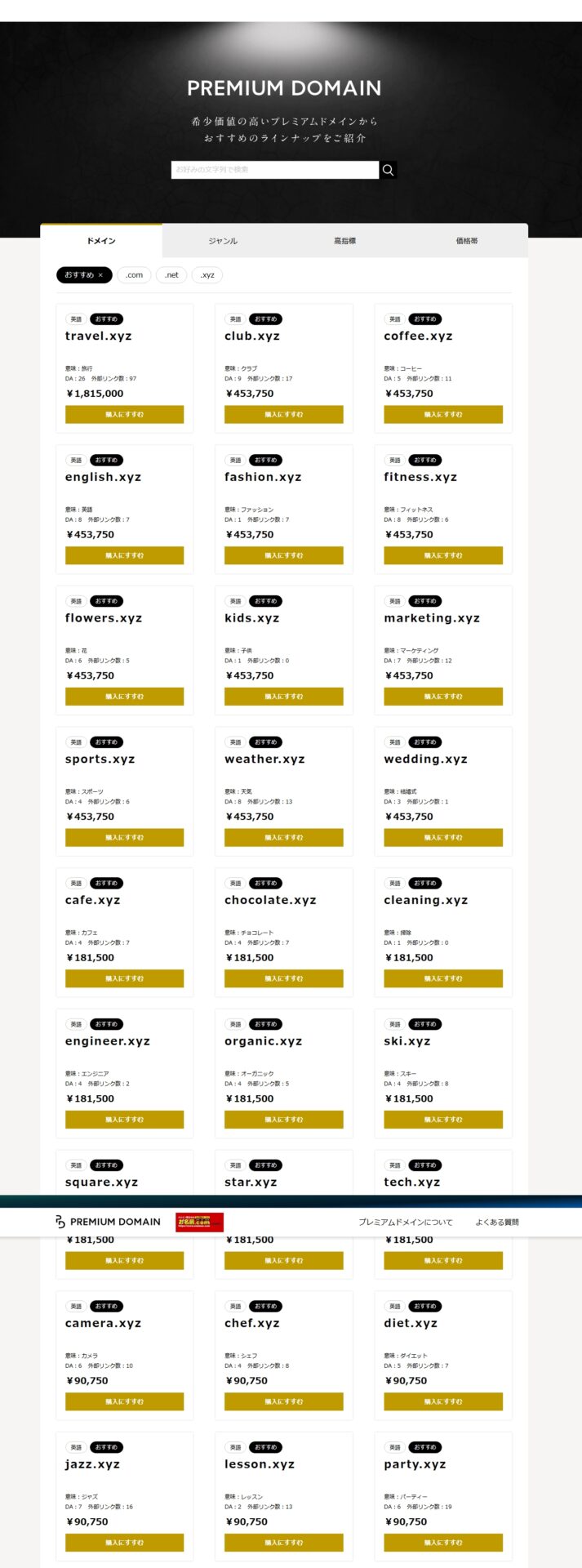Click purchase button for coffee.xyz
The width and height of the screenshot is (582, 1568).
coord(443,415)
